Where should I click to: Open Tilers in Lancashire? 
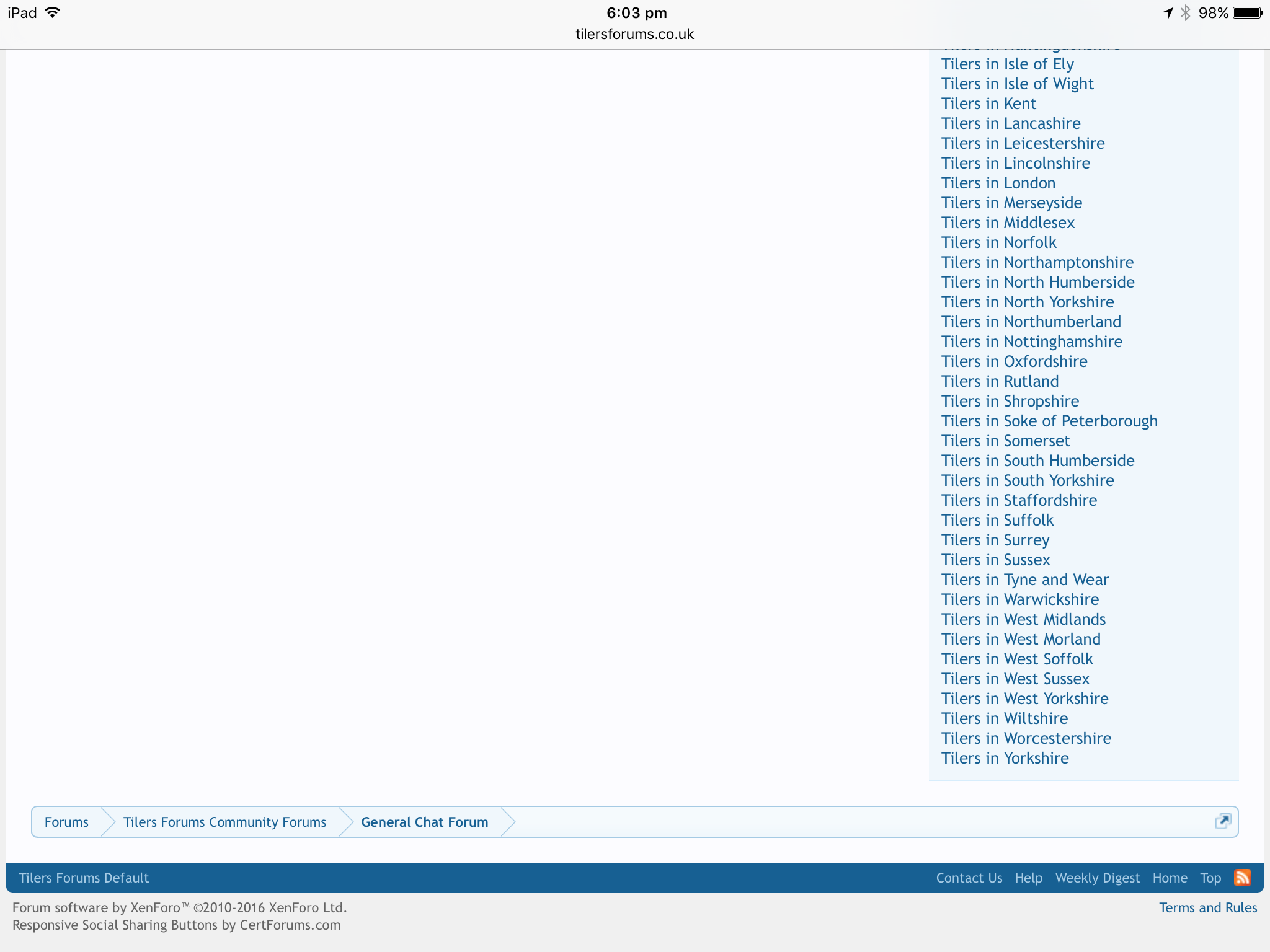[1011, 123]
